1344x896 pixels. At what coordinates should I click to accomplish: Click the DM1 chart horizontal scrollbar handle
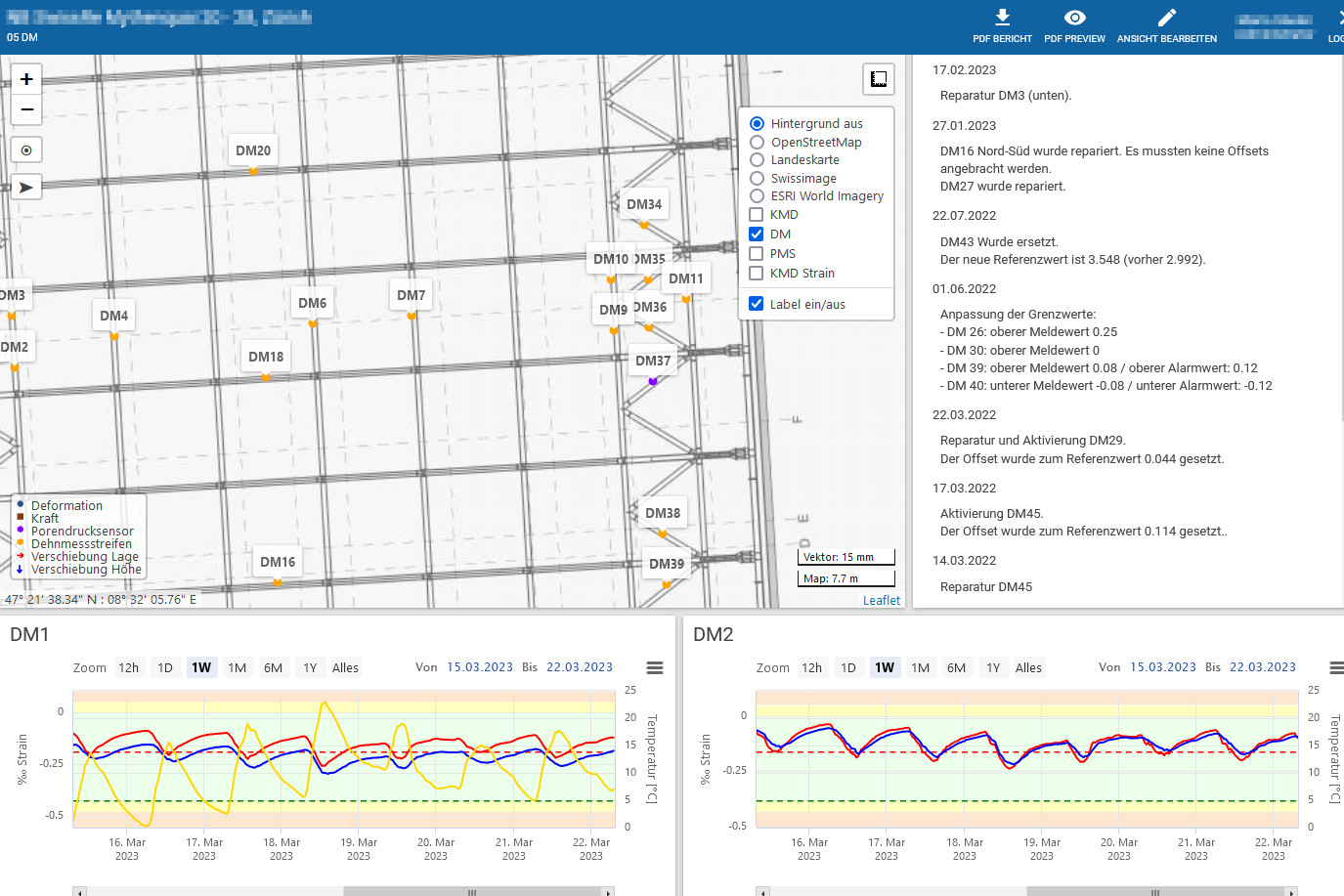pos(471,891)
